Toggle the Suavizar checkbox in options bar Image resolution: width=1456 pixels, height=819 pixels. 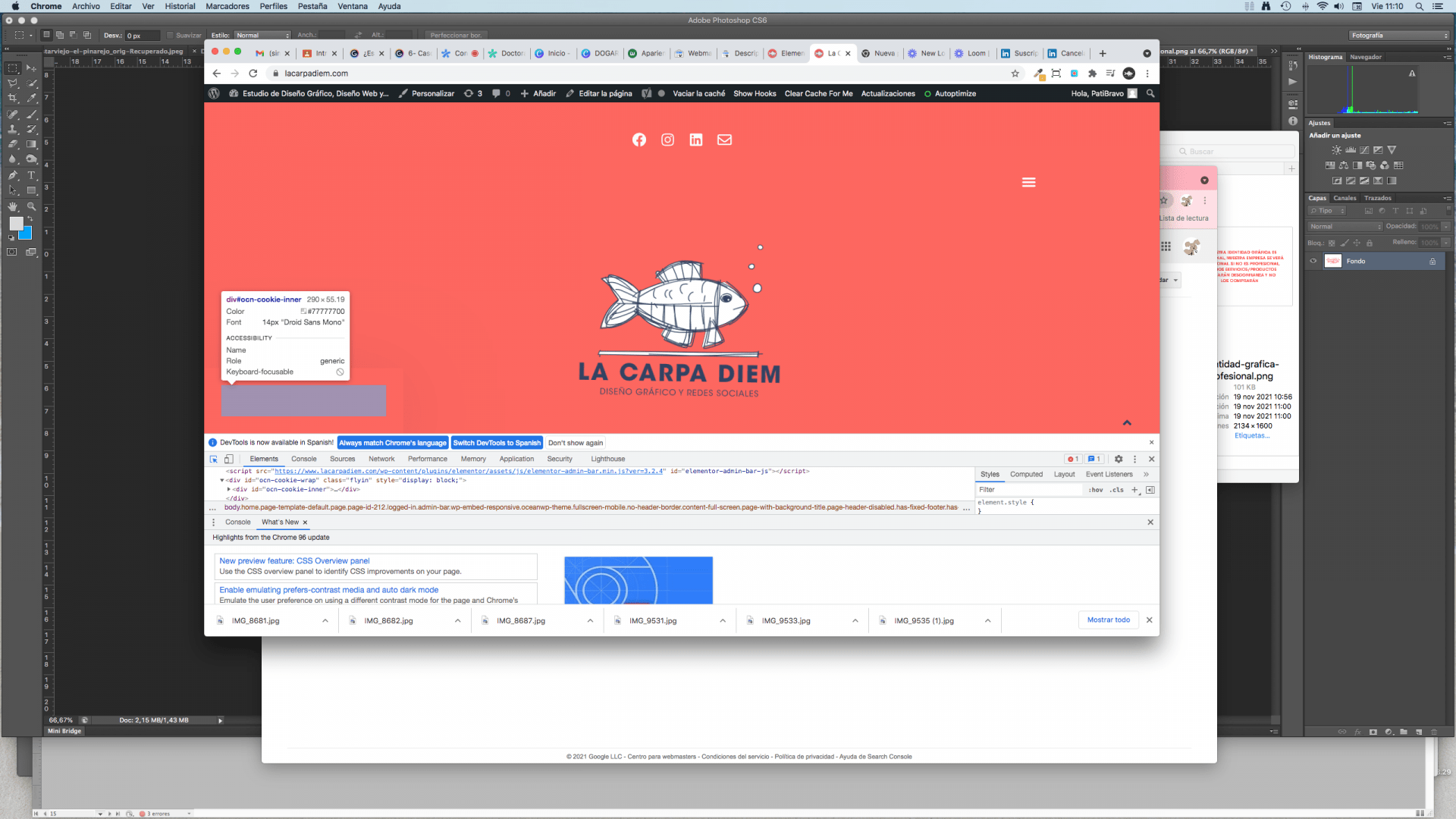tap(170, 36)
